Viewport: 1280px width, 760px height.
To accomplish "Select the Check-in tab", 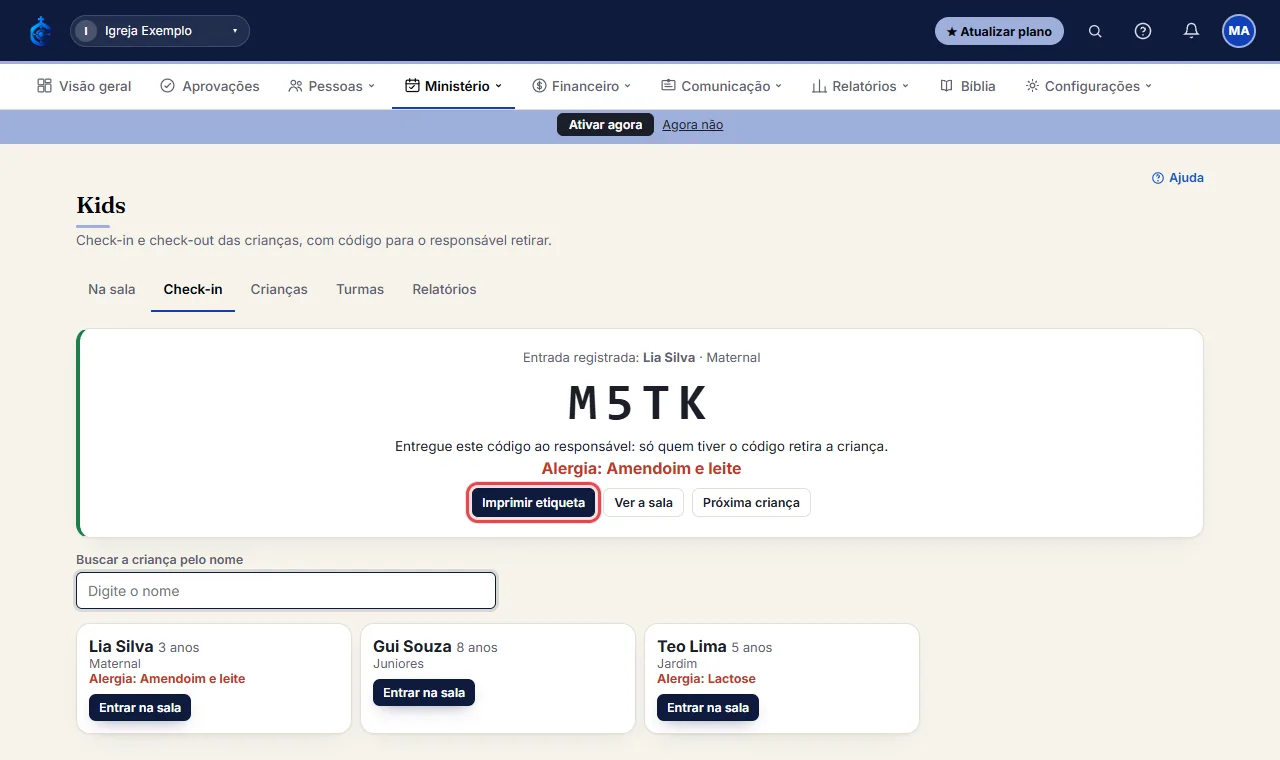I will [x=193, y=289].
